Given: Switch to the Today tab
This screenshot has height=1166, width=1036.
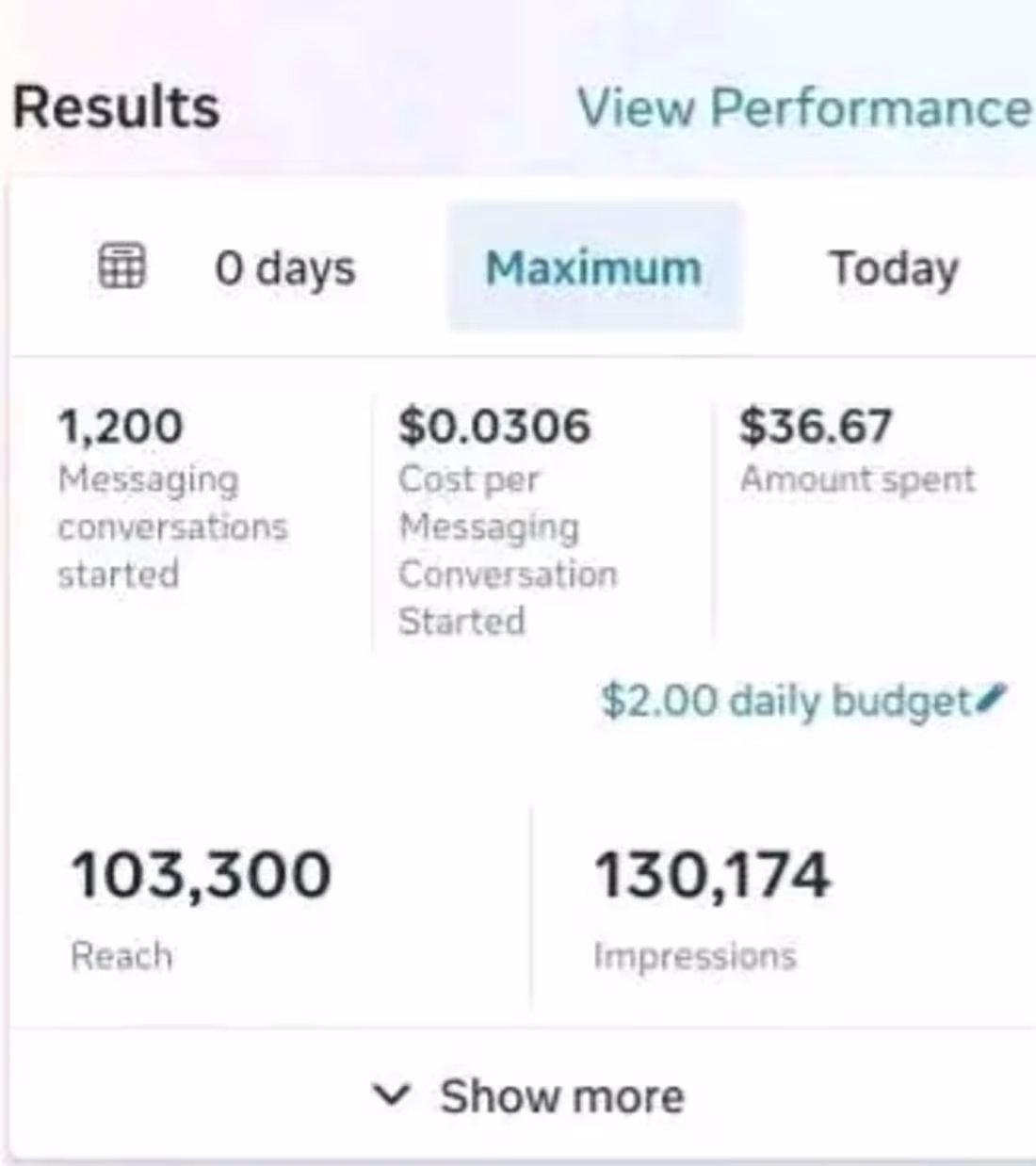Looking at the screenshot, I should [x=894, y=268].
